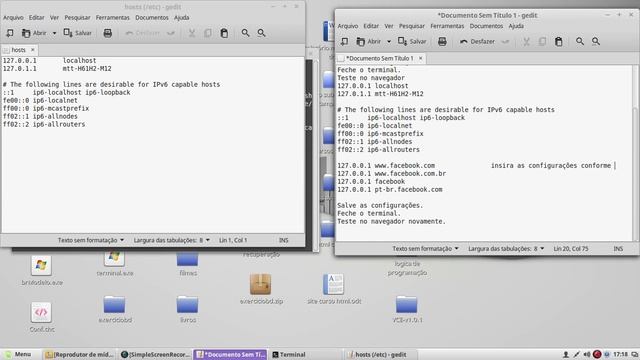Image resolution: width=640 pixels, height=360 pixels.
Task: Select VCE-v1.0.1 folder on desktop
Action: [407, 309]
